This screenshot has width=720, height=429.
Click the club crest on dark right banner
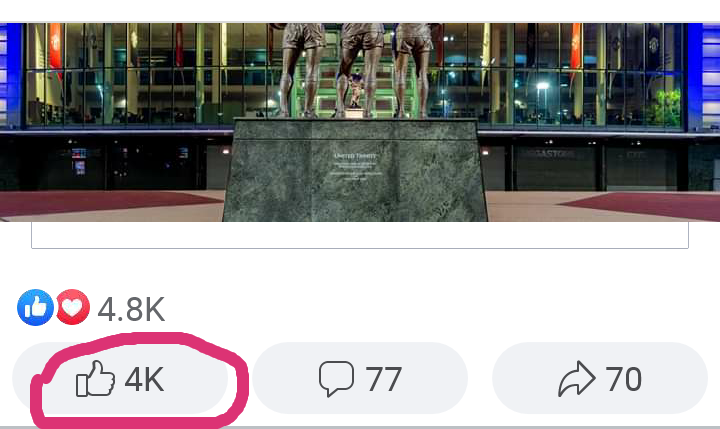coord(654,45)
